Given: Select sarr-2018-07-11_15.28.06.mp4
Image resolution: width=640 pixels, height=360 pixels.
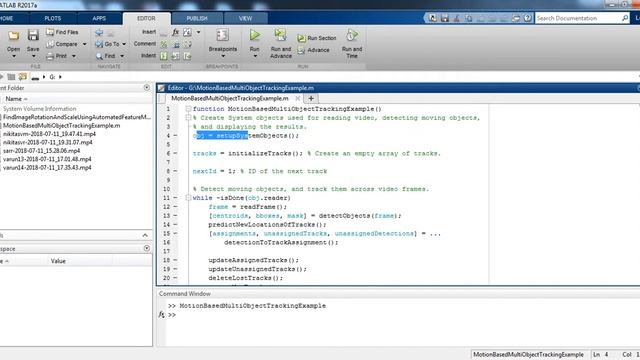Looking at the screenshot, I should click(41, 151).
